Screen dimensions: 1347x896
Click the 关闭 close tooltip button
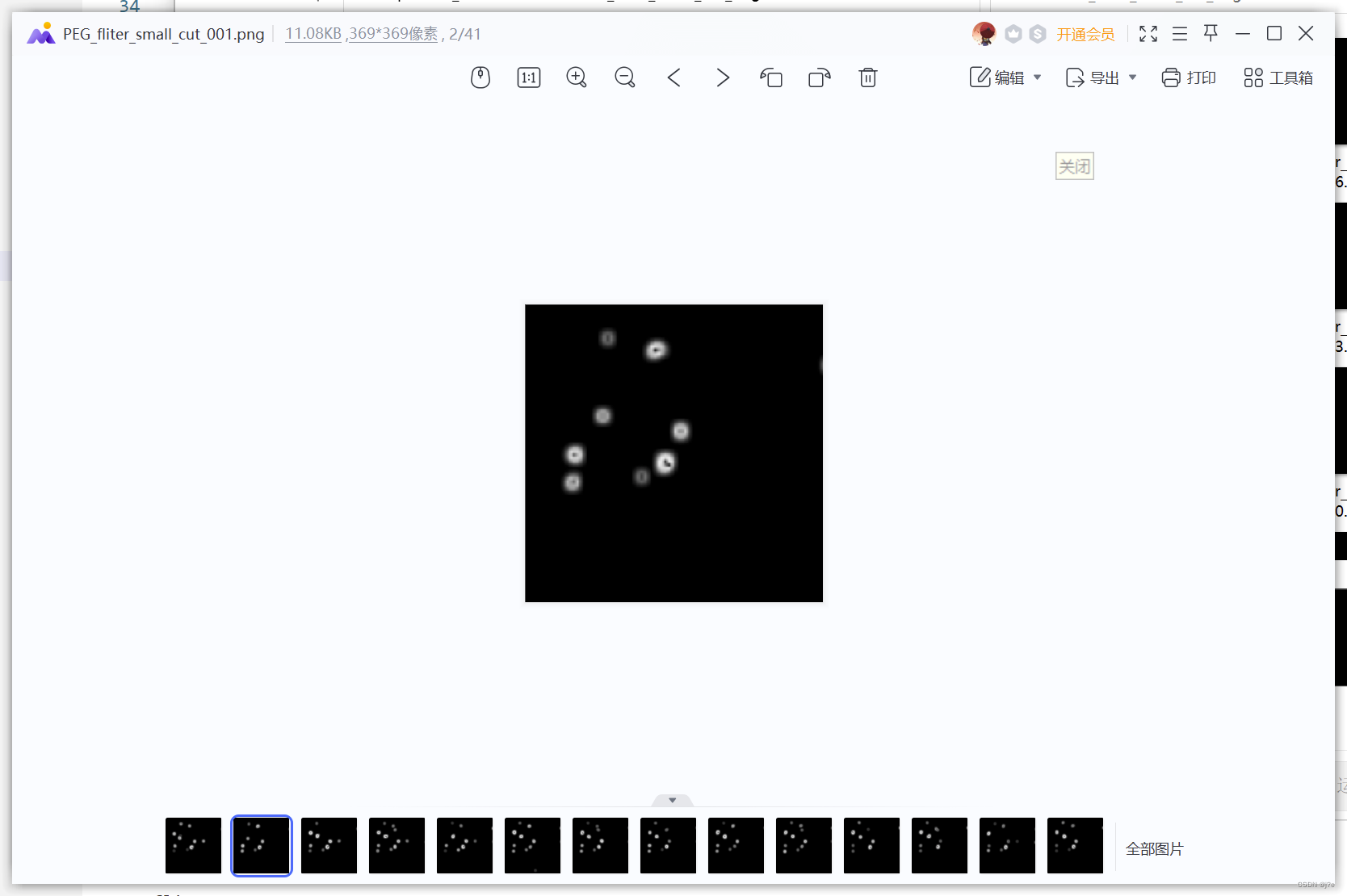point(1075,166)
